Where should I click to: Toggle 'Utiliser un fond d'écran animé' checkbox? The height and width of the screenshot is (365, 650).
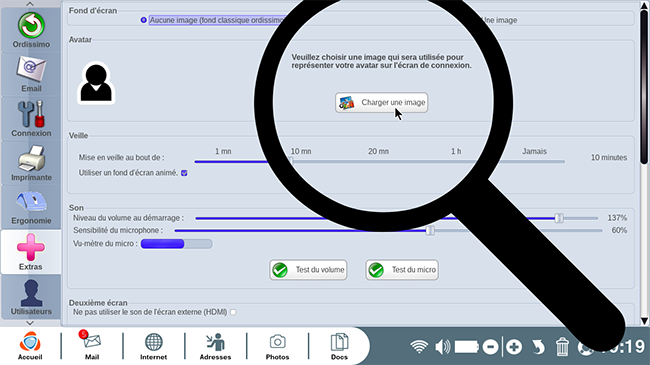[x=184, y=173]
